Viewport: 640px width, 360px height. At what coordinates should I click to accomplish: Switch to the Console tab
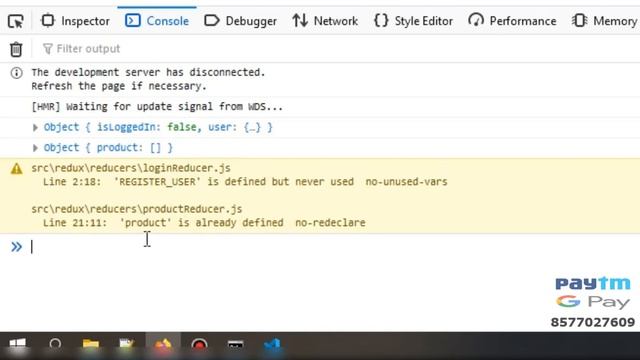[x=157, y=21]
